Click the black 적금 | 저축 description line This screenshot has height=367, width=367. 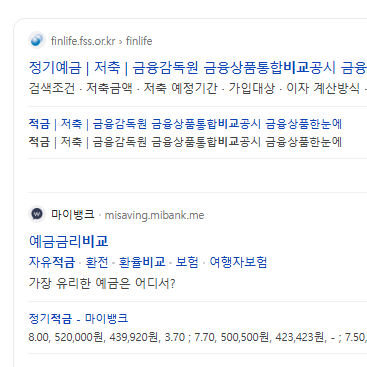(185, 142)
